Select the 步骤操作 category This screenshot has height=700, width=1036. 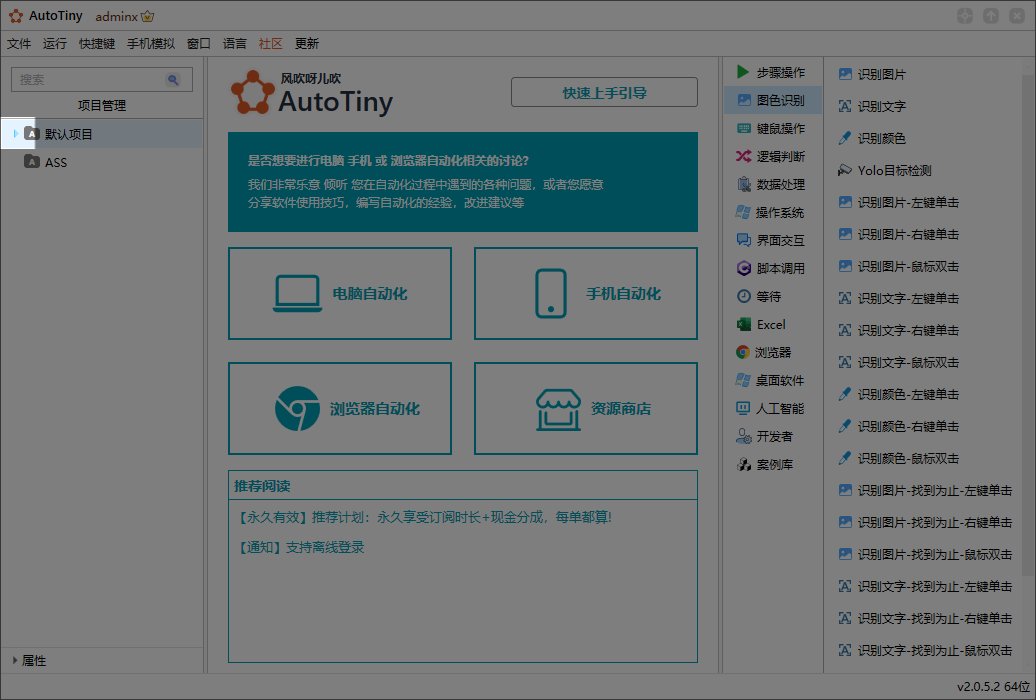point(772,72)
